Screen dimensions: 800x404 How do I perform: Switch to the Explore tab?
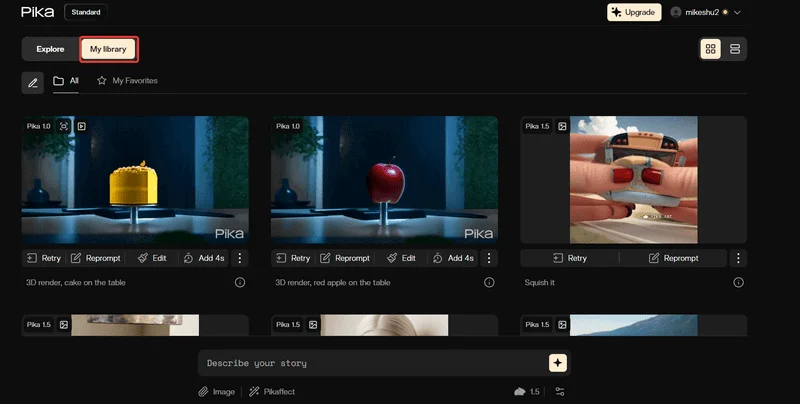point(50,49)
